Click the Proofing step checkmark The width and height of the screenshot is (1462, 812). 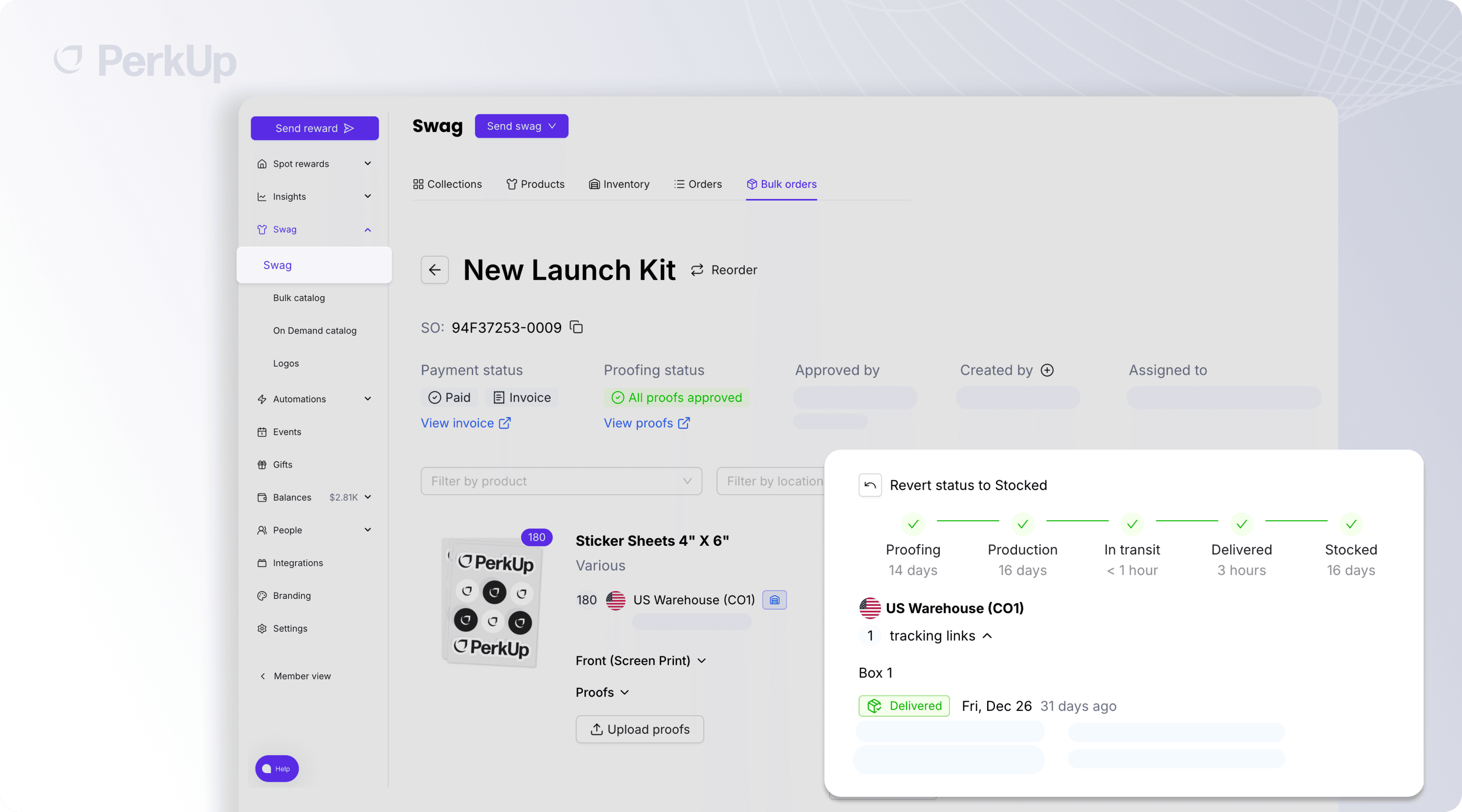coord(913,524)
